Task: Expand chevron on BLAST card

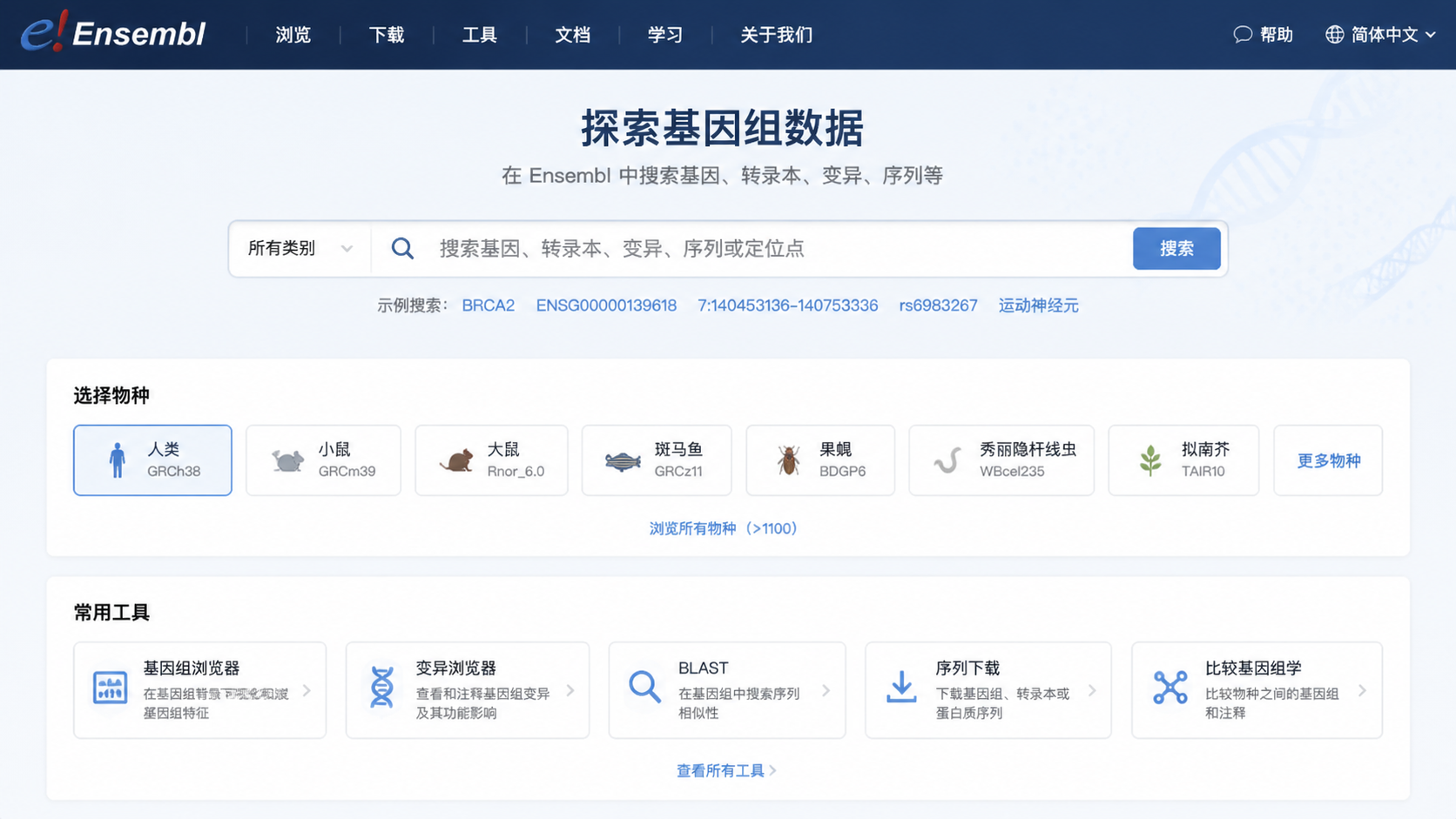Action: tap(826, 690)
